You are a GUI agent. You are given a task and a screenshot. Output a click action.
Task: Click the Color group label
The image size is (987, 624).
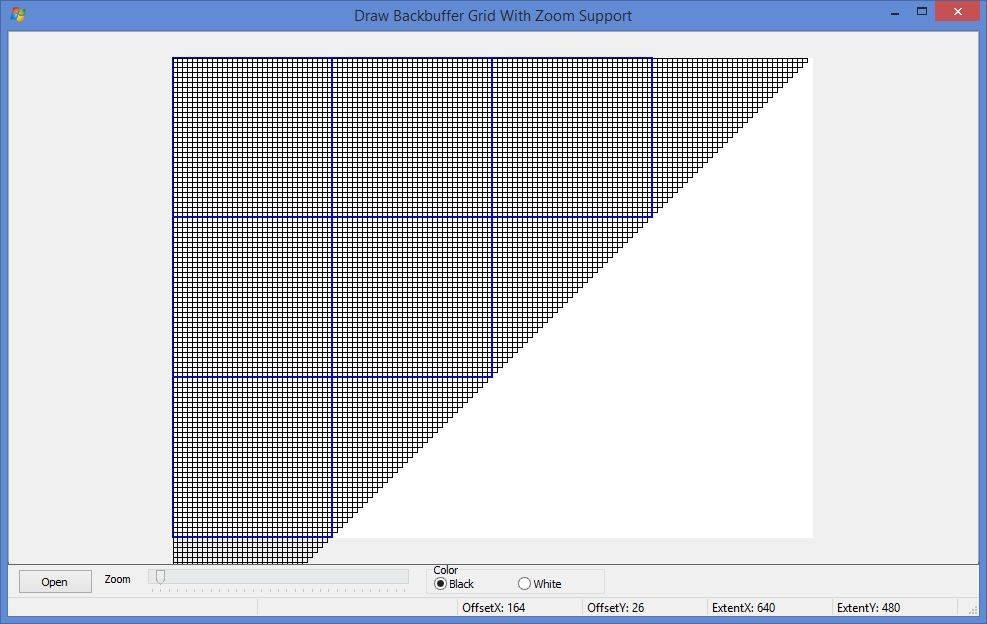tap(446, 570)
